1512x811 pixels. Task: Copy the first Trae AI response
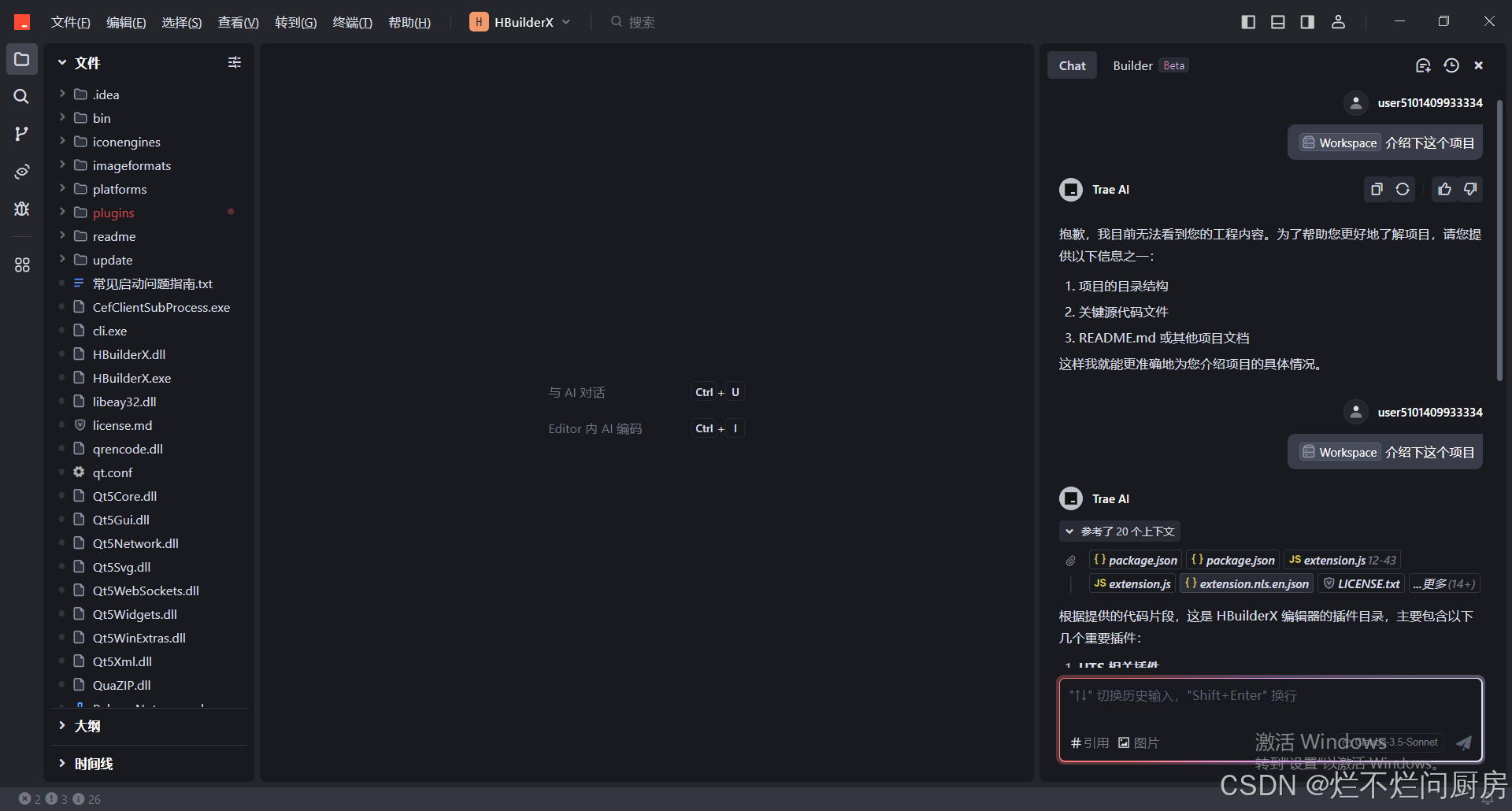coord(1377,189)
